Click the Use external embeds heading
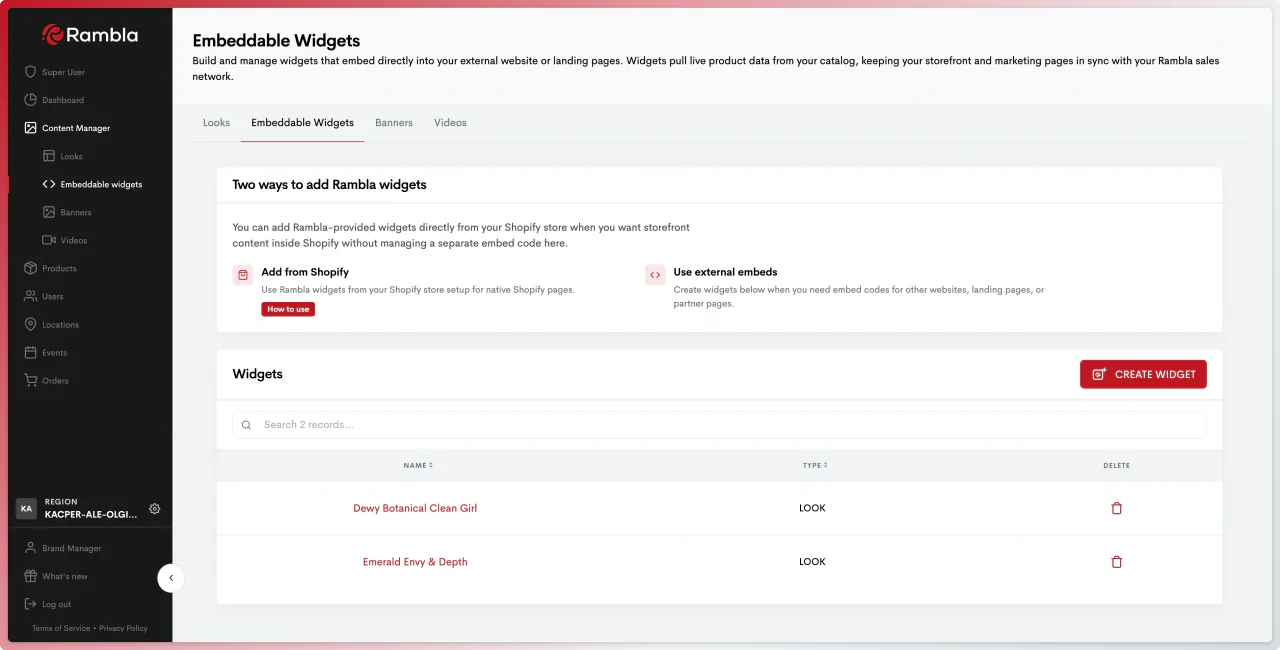Screen dimensions: 1280x650 725,272
